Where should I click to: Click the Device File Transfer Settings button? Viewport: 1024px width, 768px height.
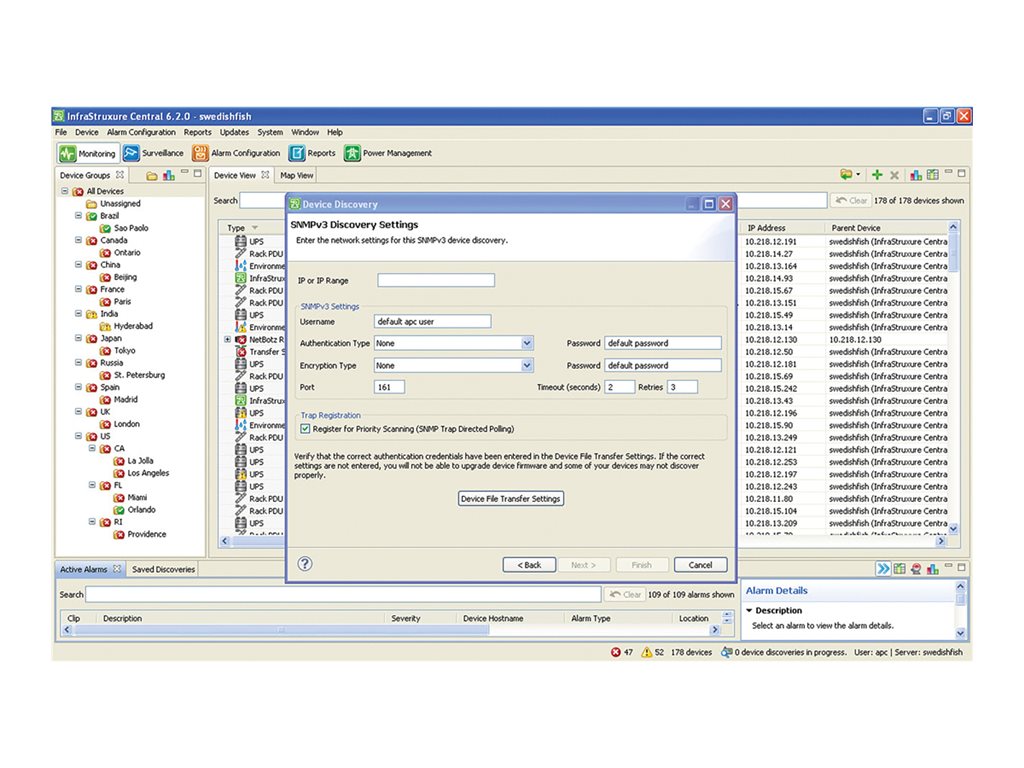(510, 498)
